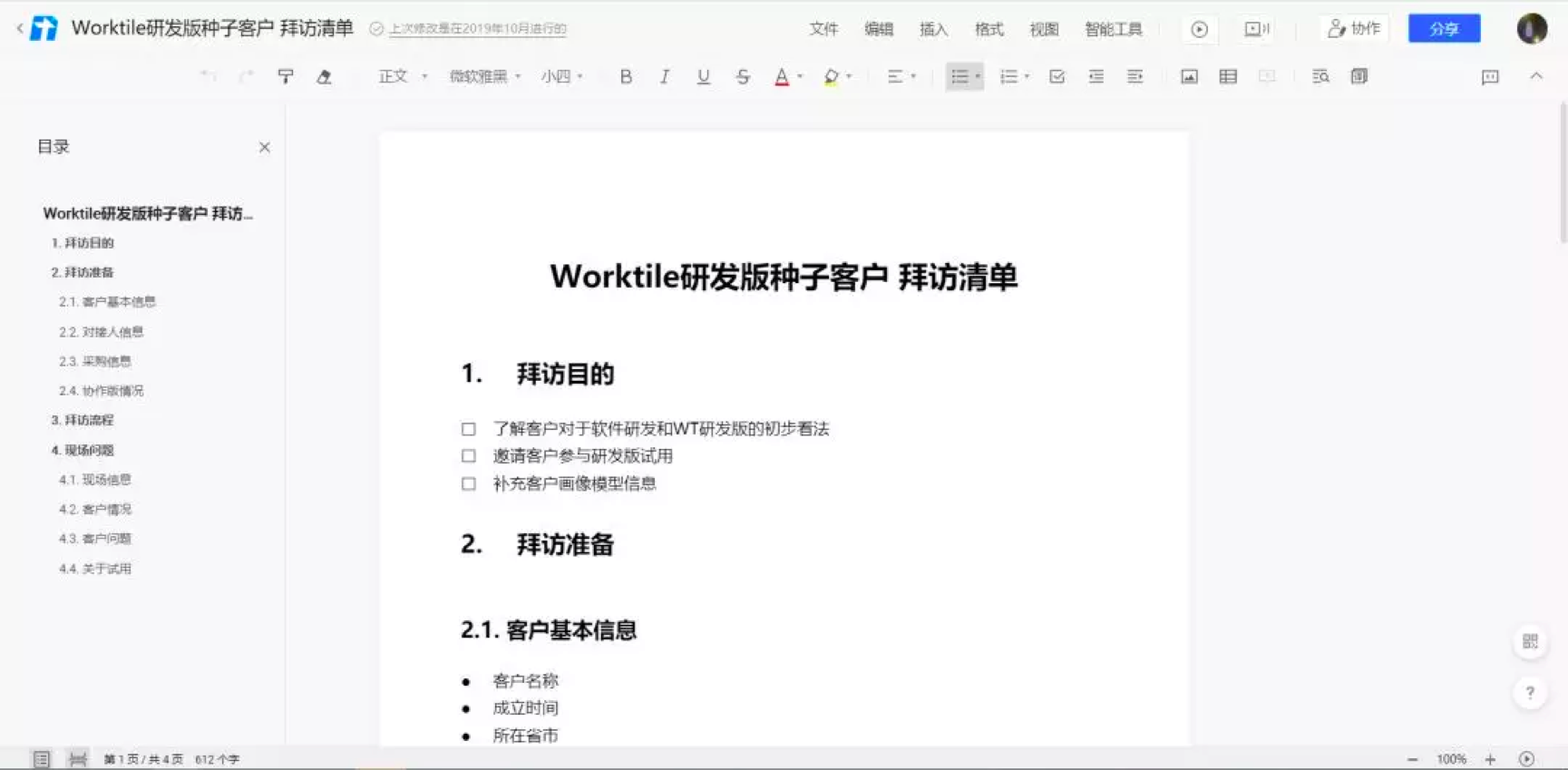Collapse the toolbar with the up chevron

(1536, 76)
